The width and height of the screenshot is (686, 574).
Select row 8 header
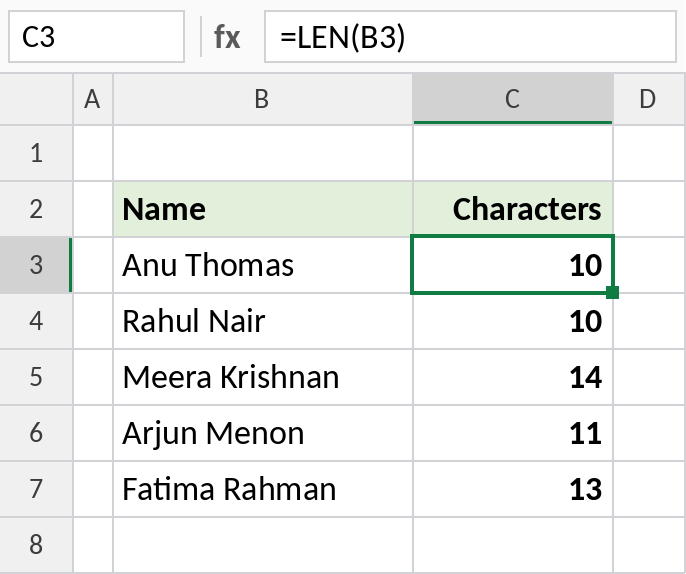36,545
